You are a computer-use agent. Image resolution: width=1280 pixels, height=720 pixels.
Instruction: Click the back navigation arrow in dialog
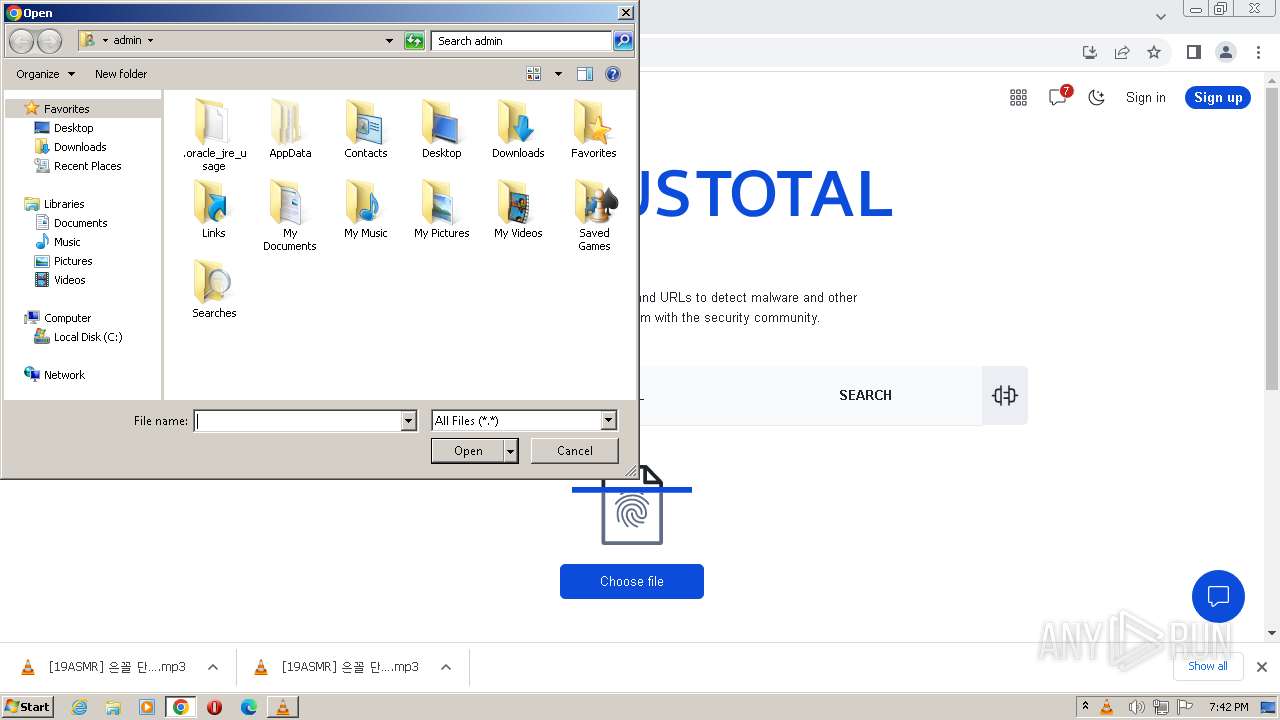21,41
